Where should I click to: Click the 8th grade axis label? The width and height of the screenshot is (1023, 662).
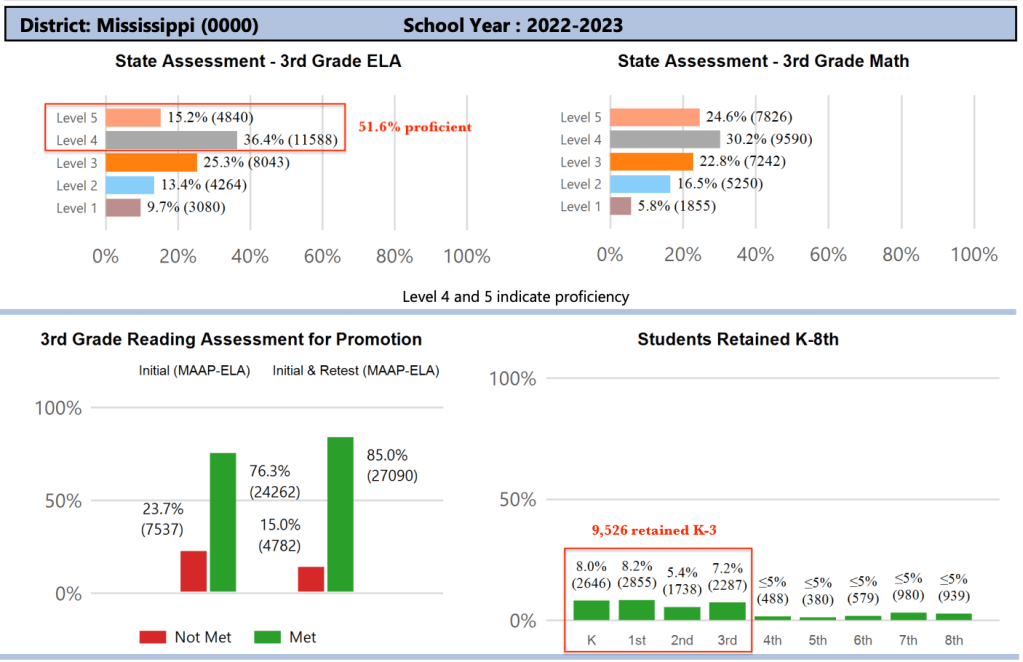click(x=954, y=638)
